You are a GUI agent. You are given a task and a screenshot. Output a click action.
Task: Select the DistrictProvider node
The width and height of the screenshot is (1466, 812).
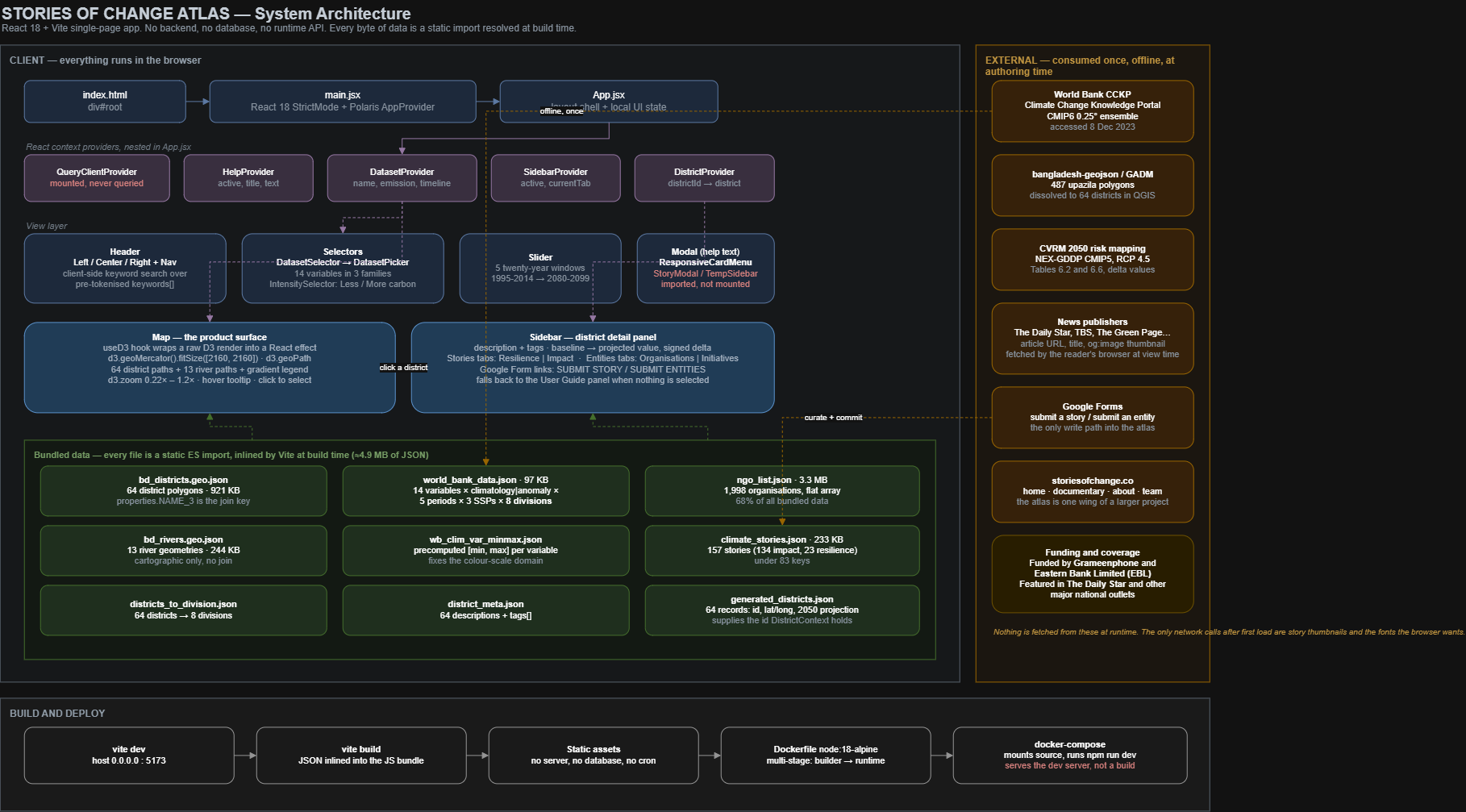704,178
